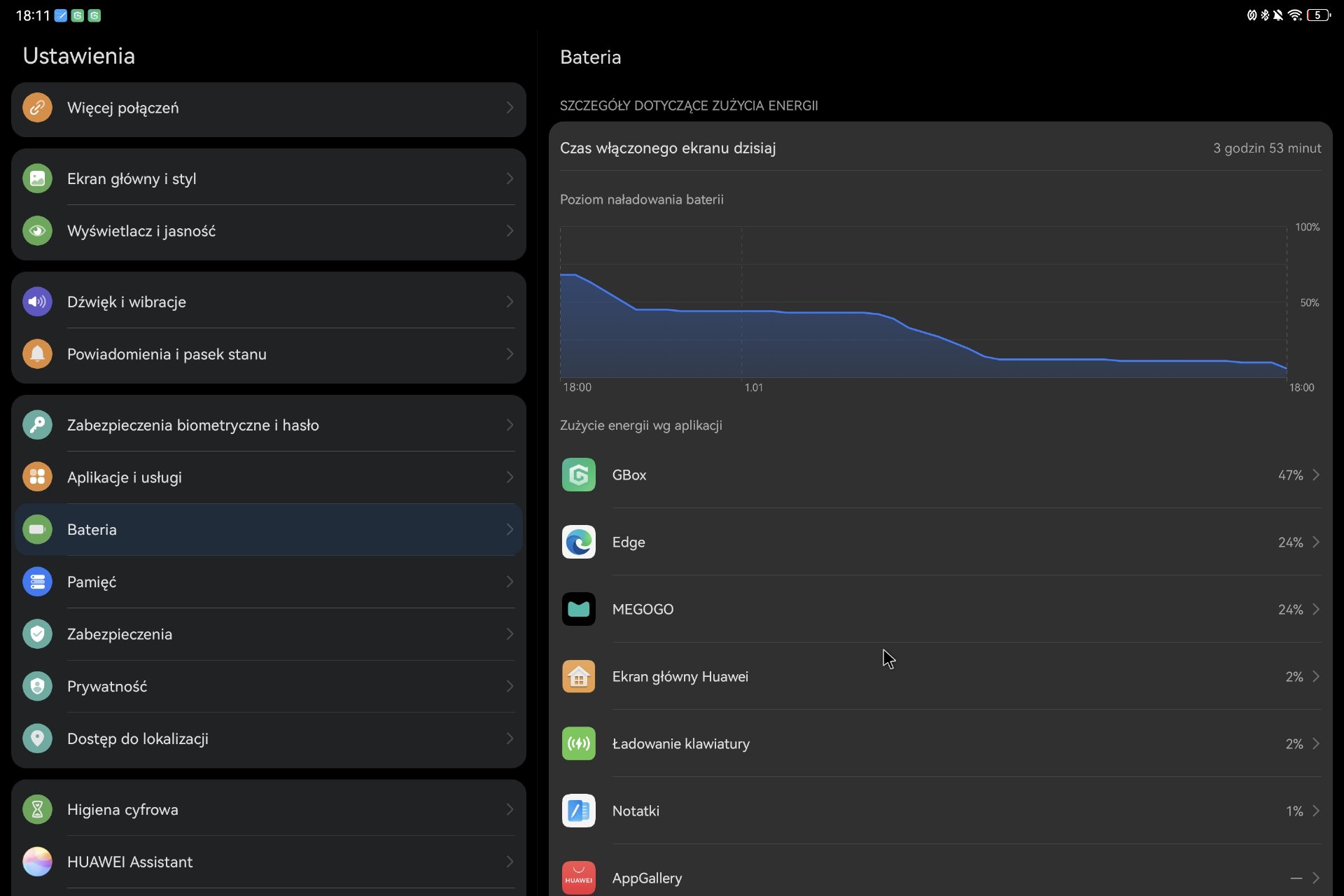
Task: Tap the Aplikacje i usługi icon
Action: click(x=37, y=477)
